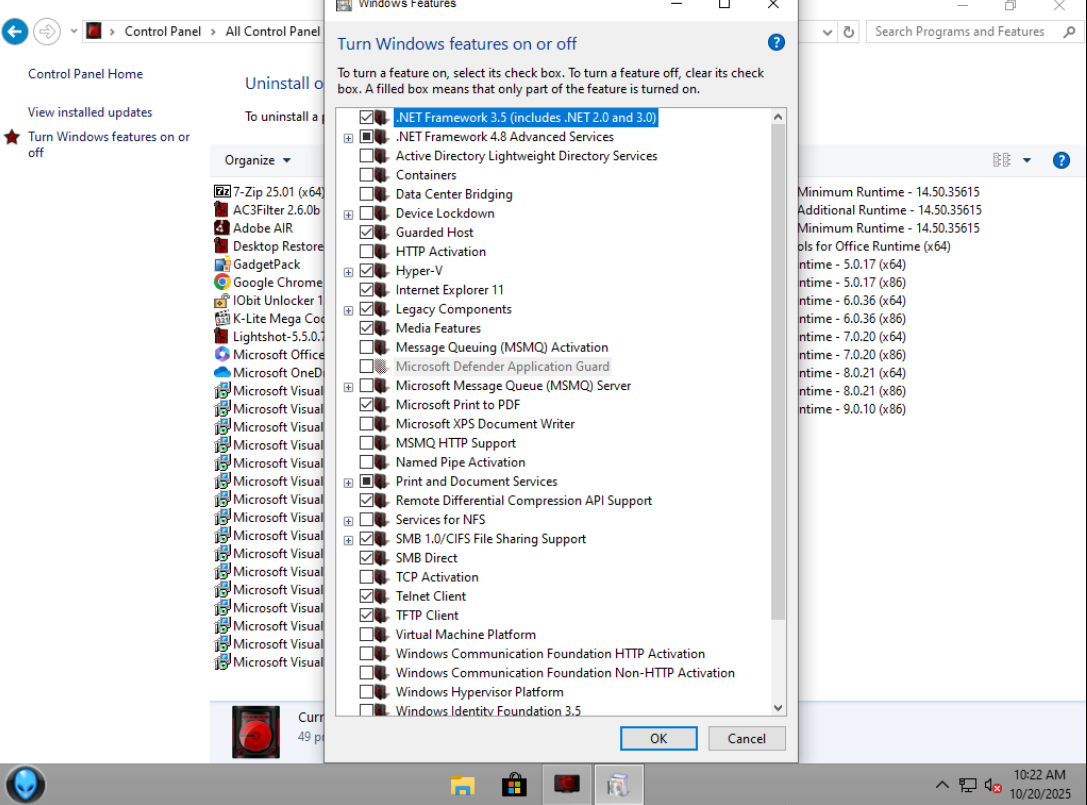
Task: Show hidden tray icons chevron
Action: point(942,785)
